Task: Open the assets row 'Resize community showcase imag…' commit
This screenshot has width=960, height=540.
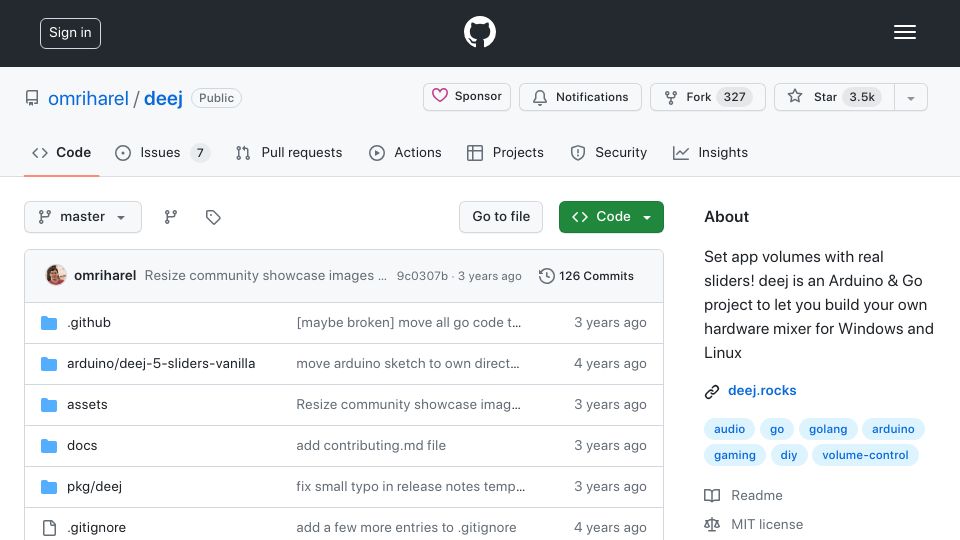Action: click(408, 405)
